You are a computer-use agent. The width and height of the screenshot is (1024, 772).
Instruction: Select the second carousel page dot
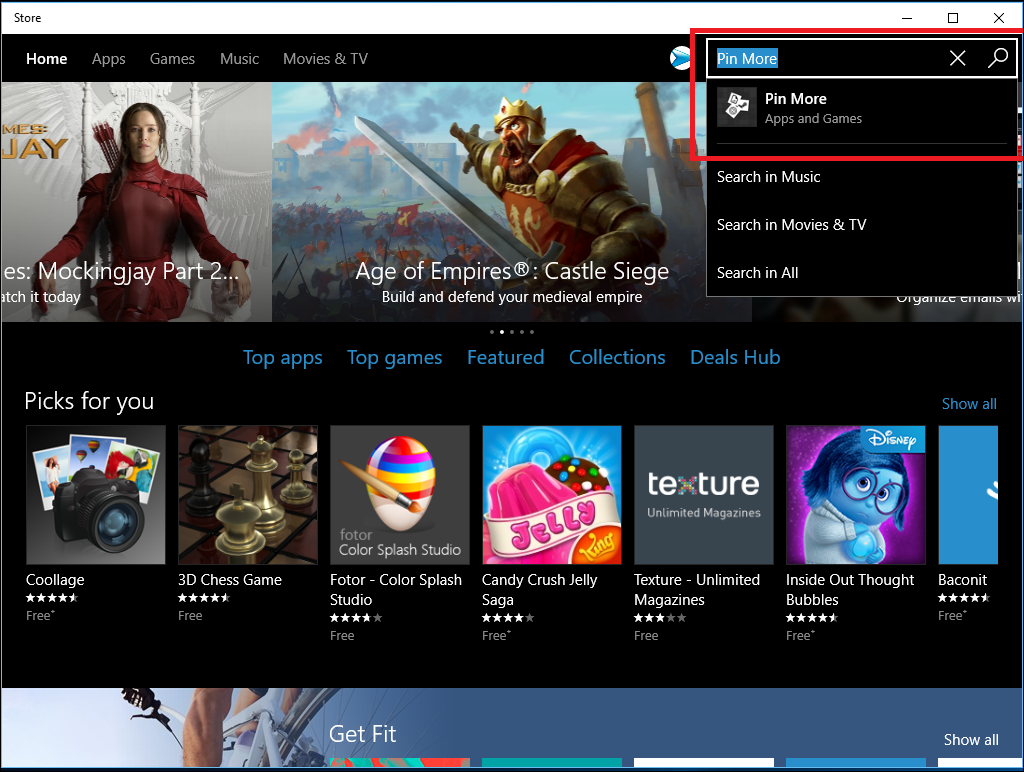pyautogui.click(x=502, y=332)
